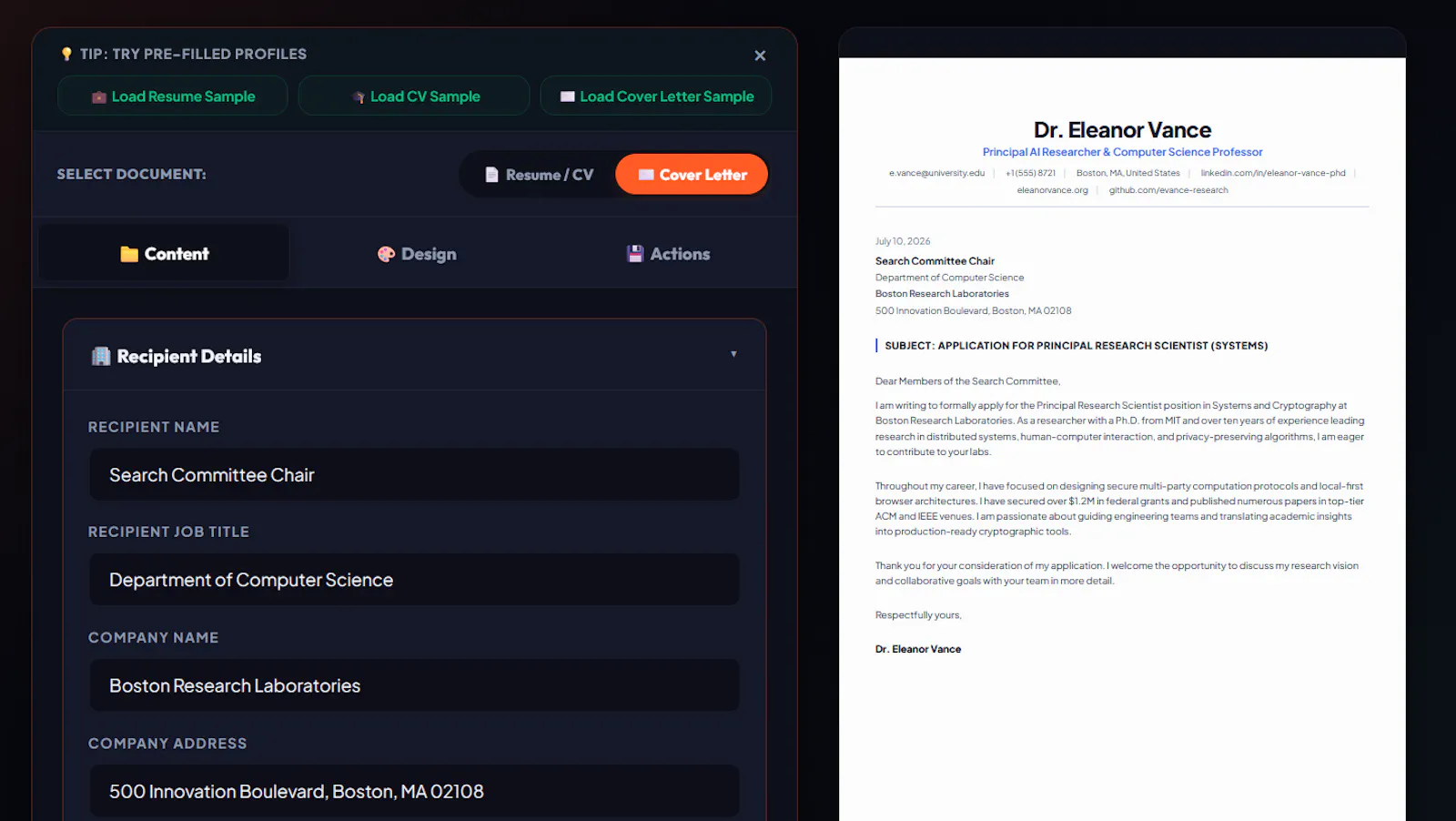Click the RECIPIENT NAME label
Image resolution: width=1456 pixels, height=821 pixels.
click(x=154, y=427)
